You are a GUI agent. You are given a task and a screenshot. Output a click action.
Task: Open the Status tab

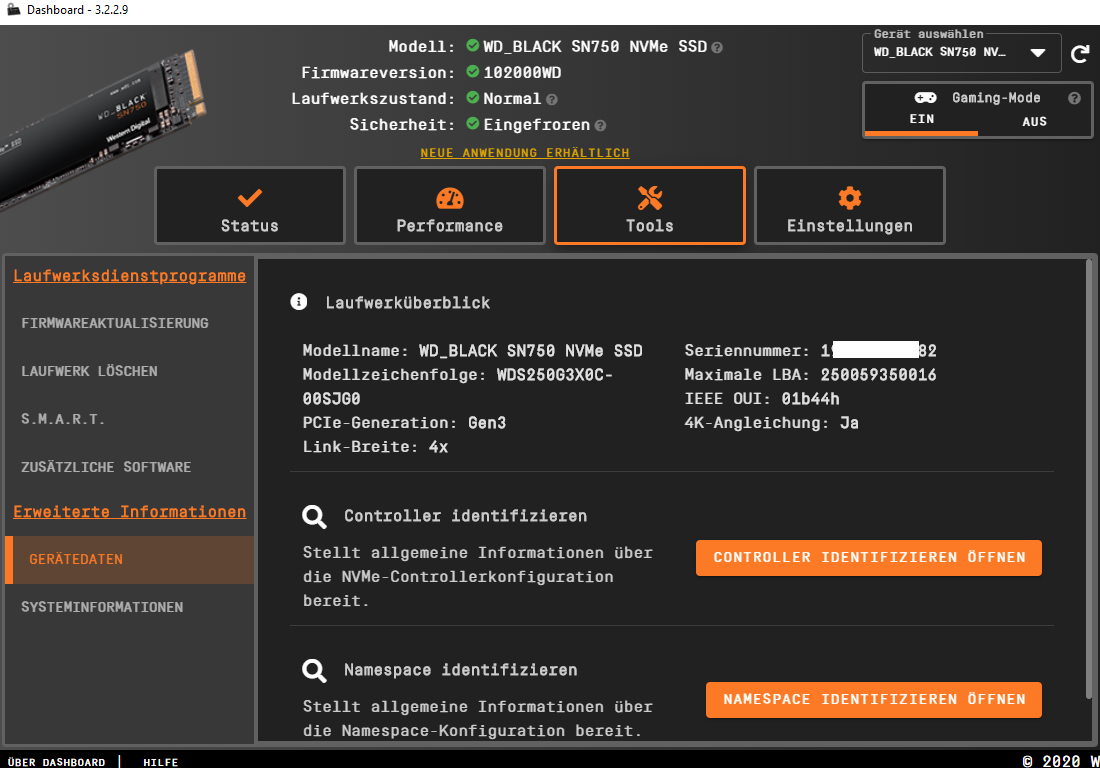point(250,206)
